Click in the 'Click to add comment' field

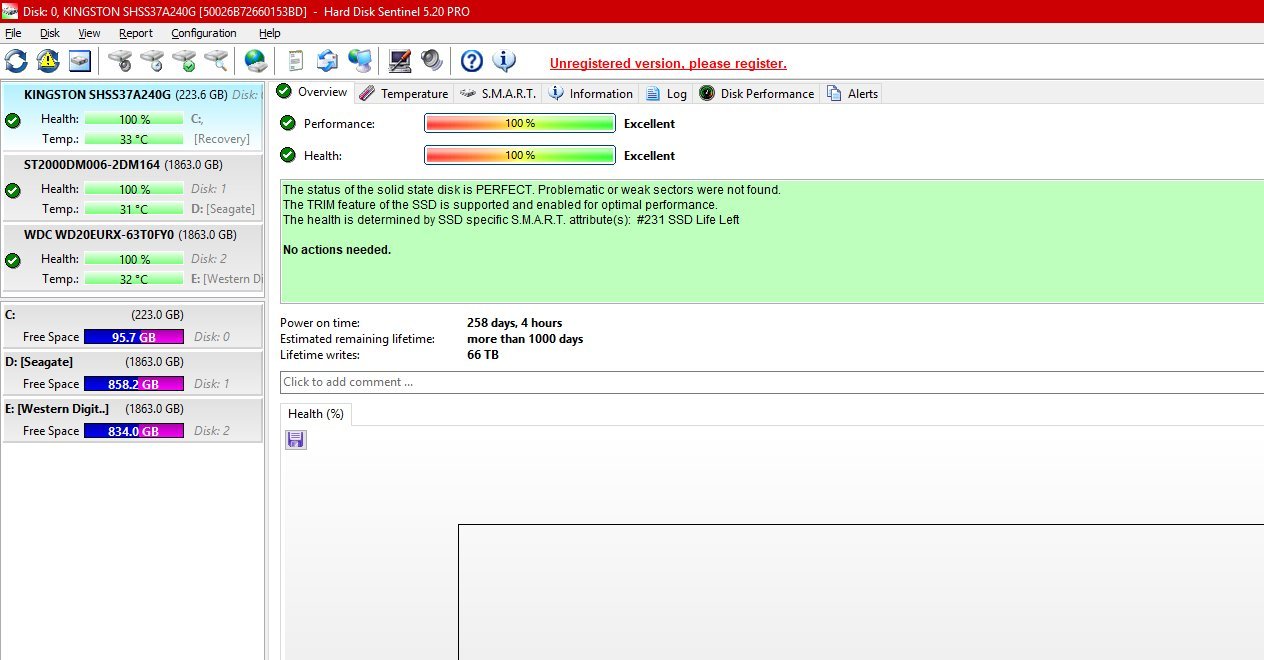772,382
